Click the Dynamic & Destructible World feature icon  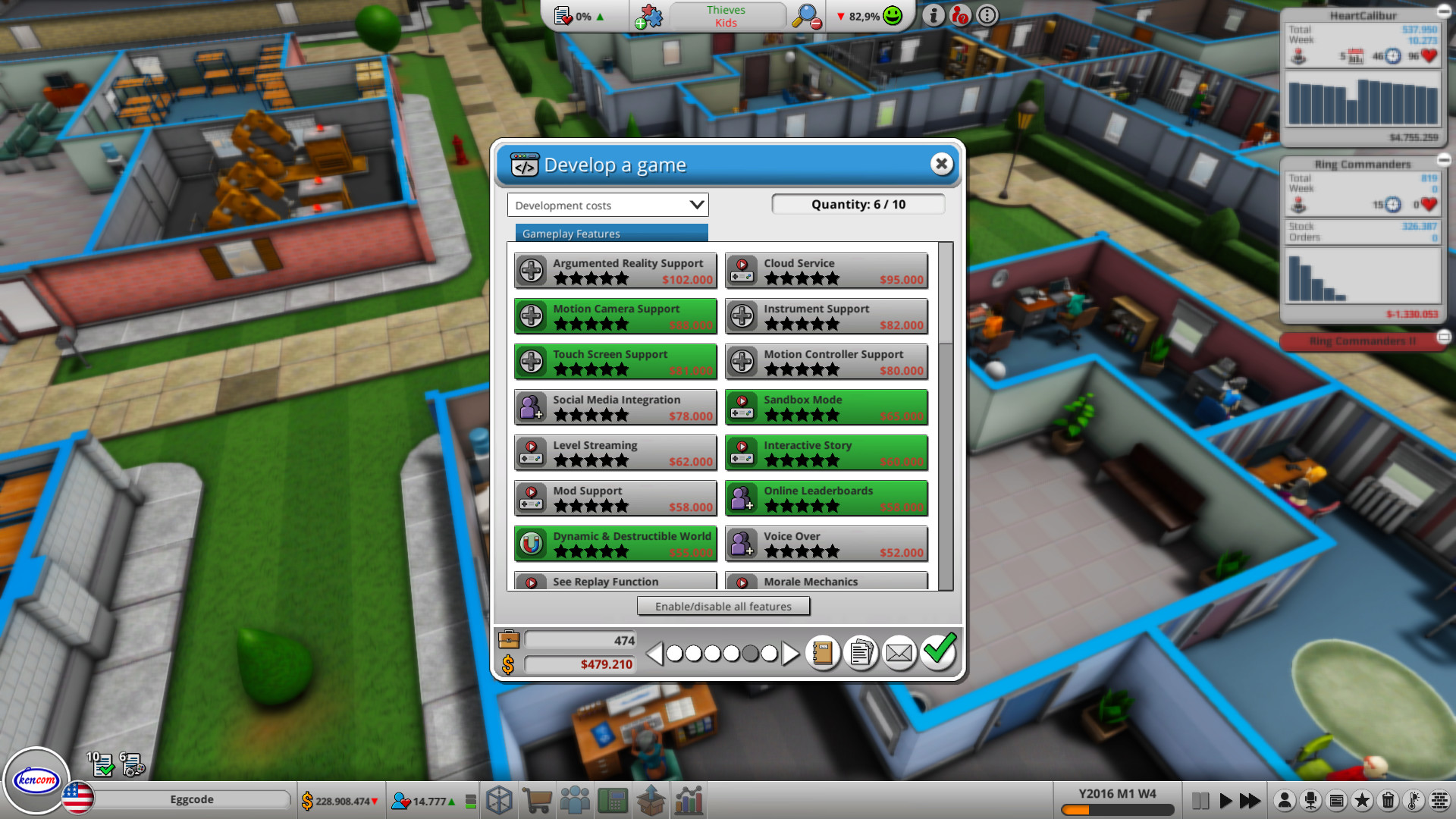point(532,543)
